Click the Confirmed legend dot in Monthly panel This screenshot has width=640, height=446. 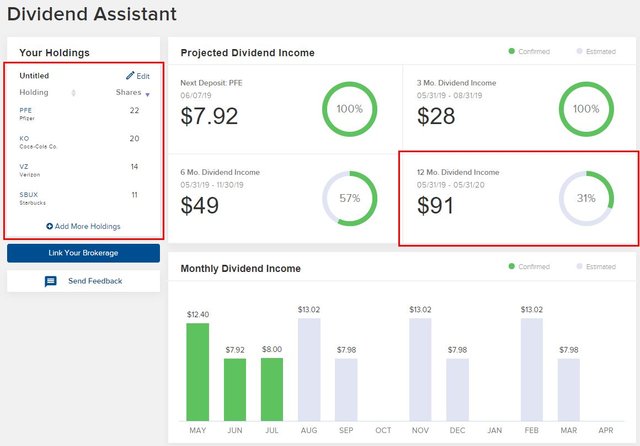coord(511,266)
